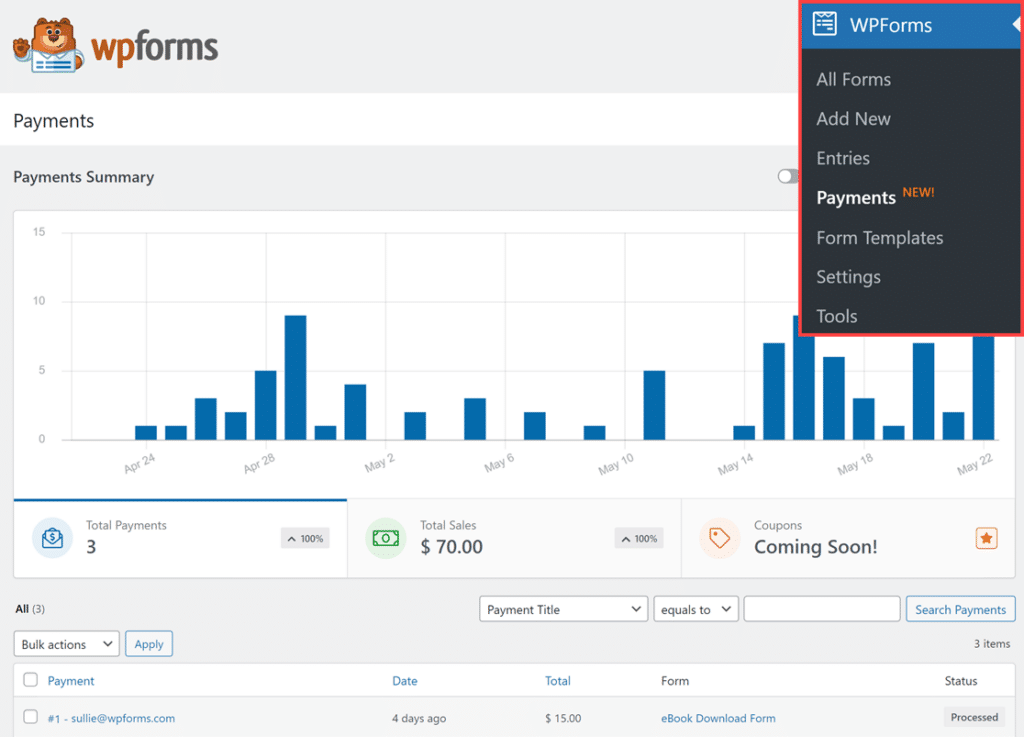Viewport: 1024px width, 737px height.
Task: Click the 100% badge beside Total Sales
Action: tap(639, 538)
